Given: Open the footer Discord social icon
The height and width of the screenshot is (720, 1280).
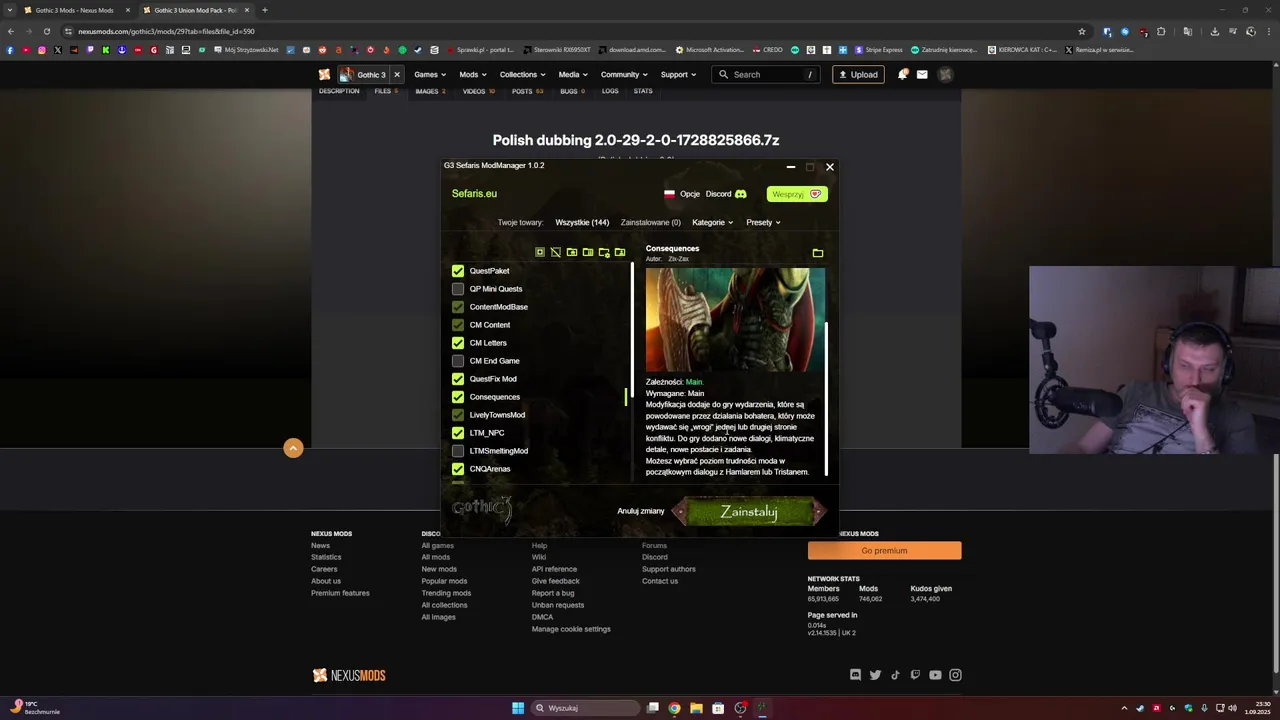Looking at the screenshot, I should pyautogui.click(x=855, y=675).
